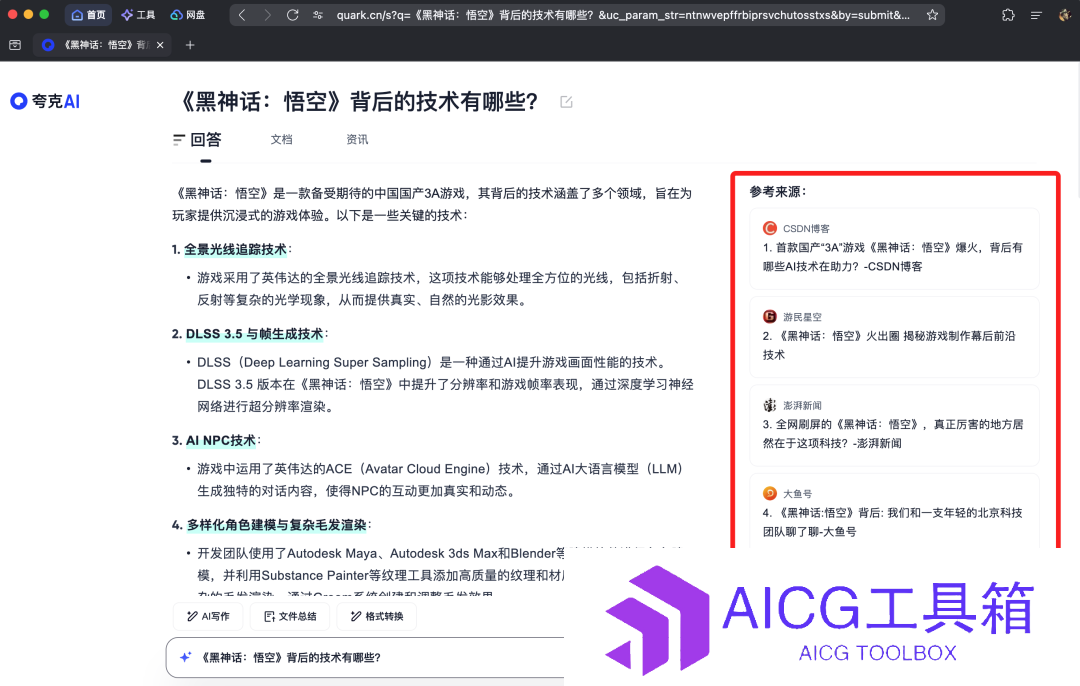Click the heading 多样化角色建模与复杂毛发渲染

[x=276, y=526]
